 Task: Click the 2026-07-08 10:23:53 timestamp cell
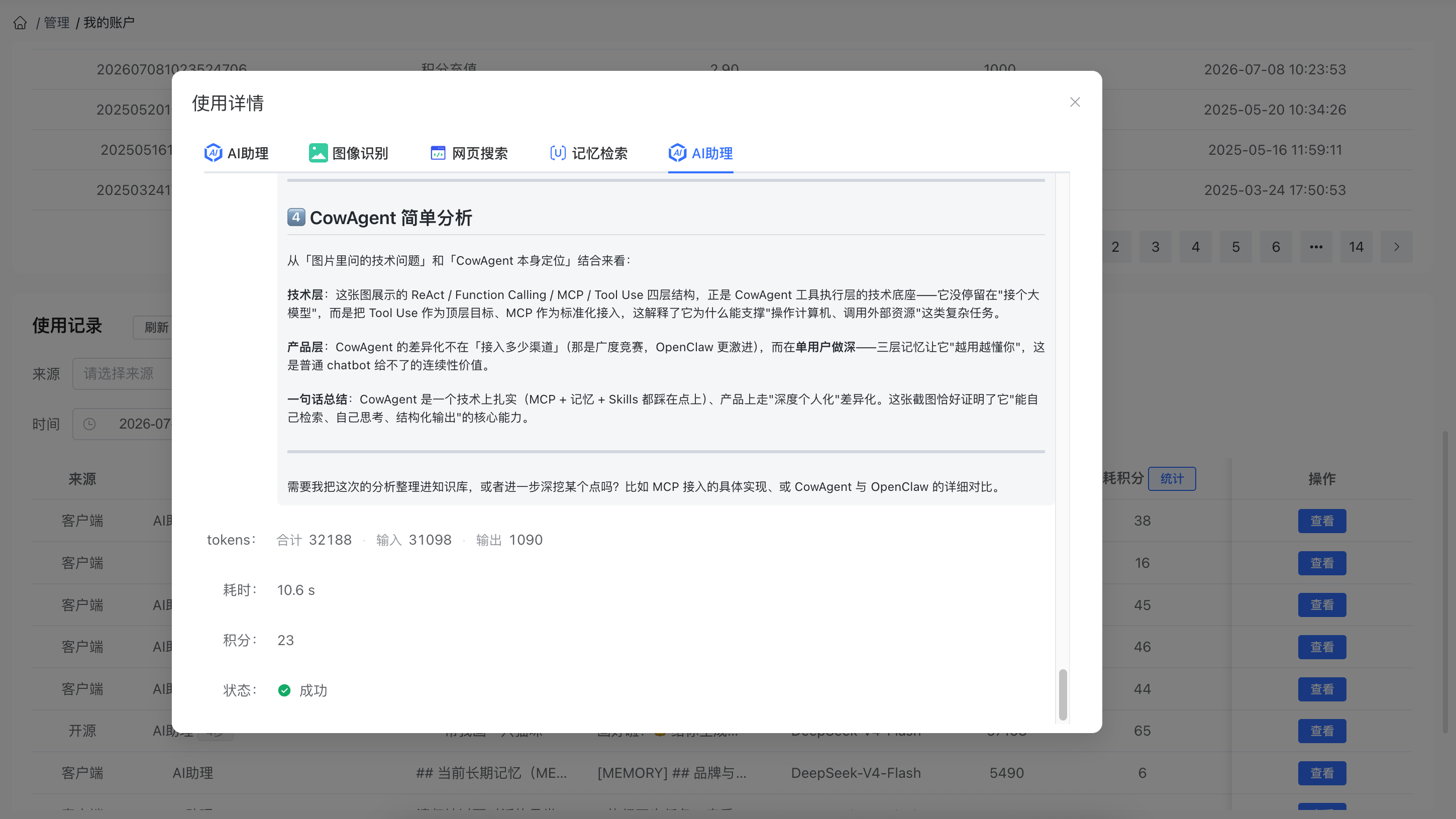(1275, 69)
